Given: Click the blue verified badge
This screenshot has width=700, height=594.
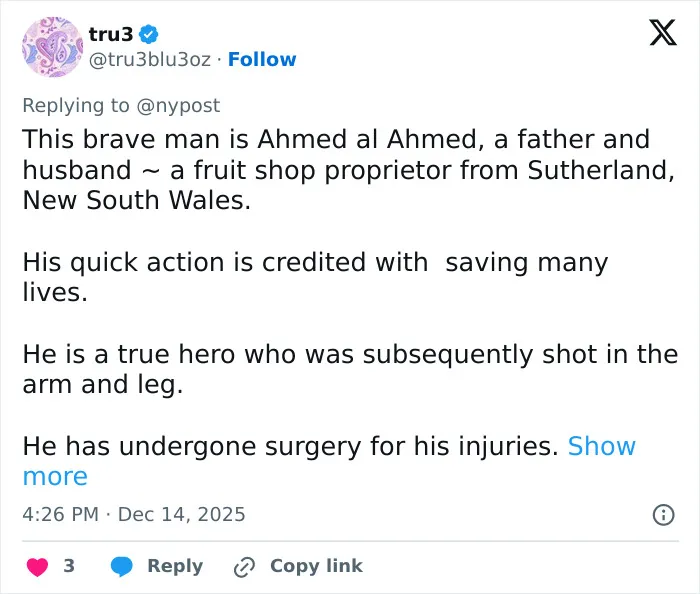Looking at the screenshot, I should click(149, 34).
